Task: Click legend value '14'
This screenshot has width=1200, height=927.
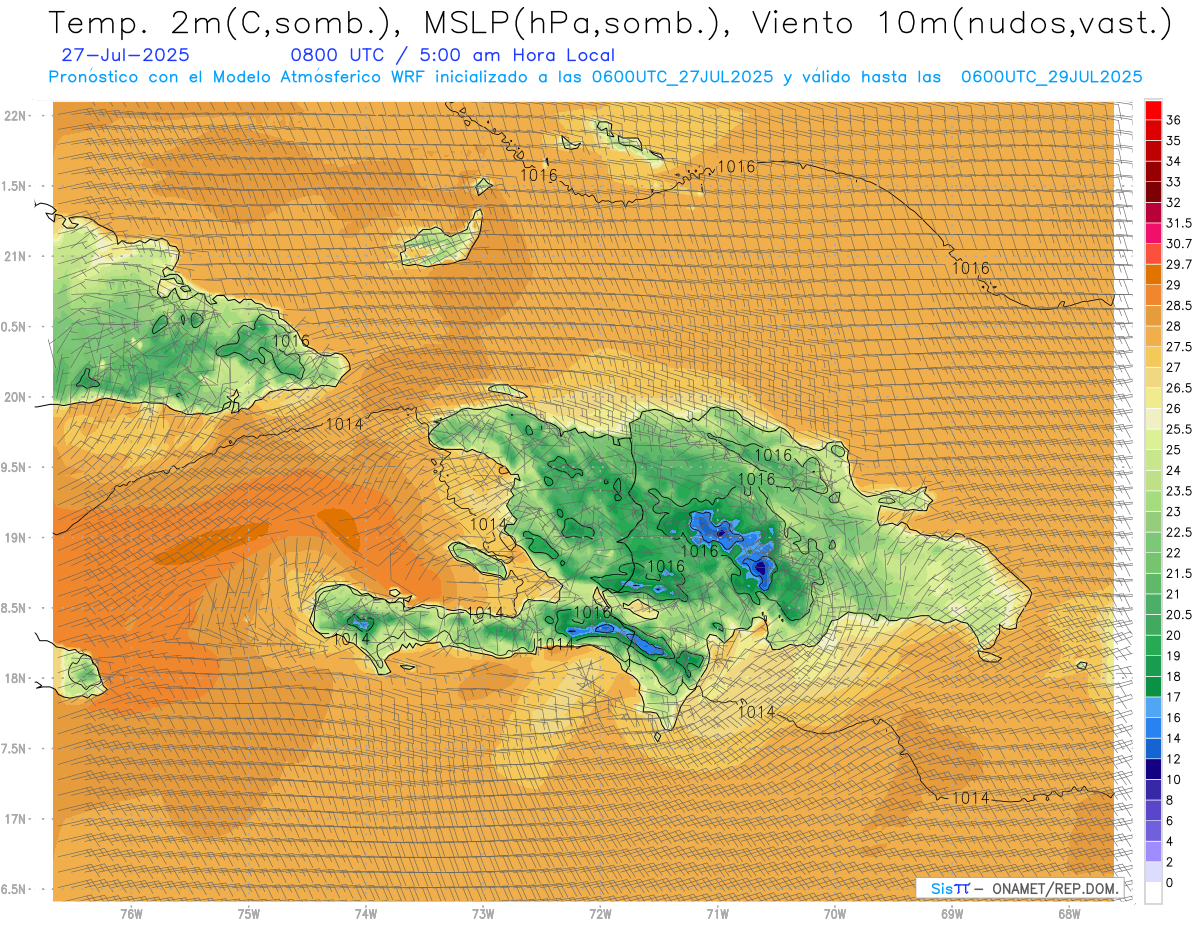Action: pyautogui.click(x=1174, y=738)
